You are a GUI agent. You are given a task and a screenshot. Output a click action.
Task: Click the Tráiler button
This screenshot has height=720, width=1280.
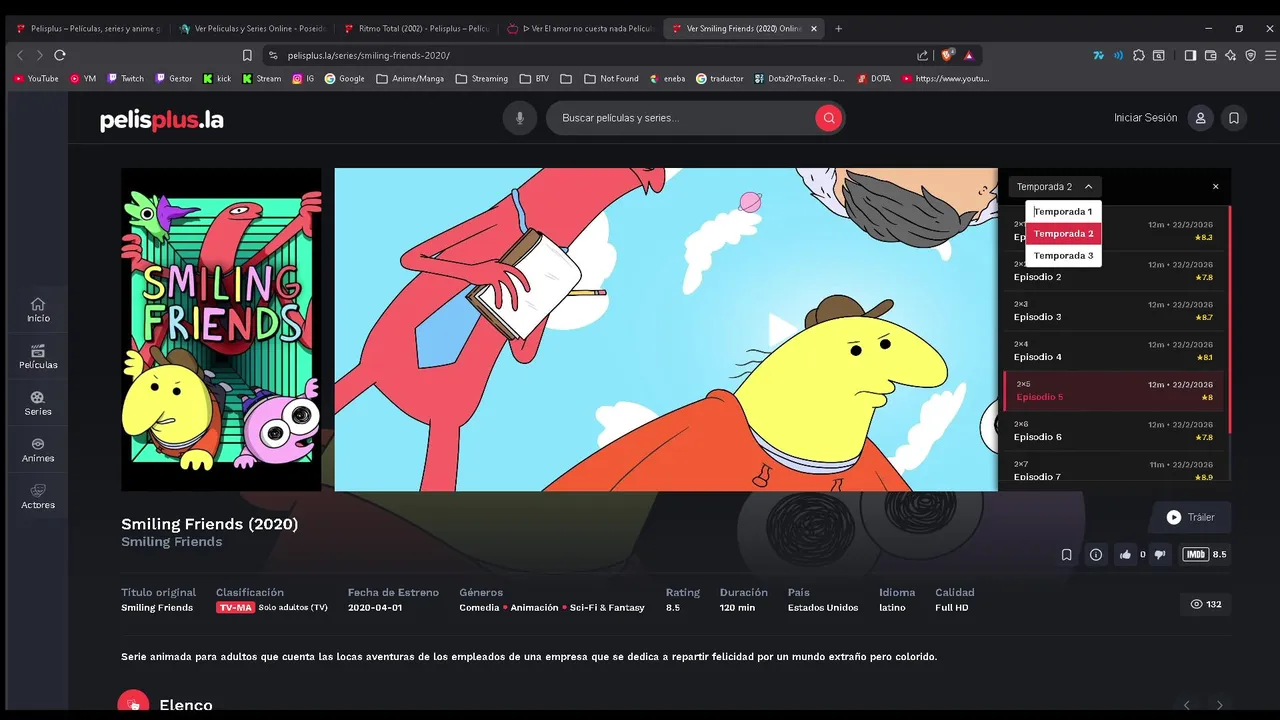1190,517
